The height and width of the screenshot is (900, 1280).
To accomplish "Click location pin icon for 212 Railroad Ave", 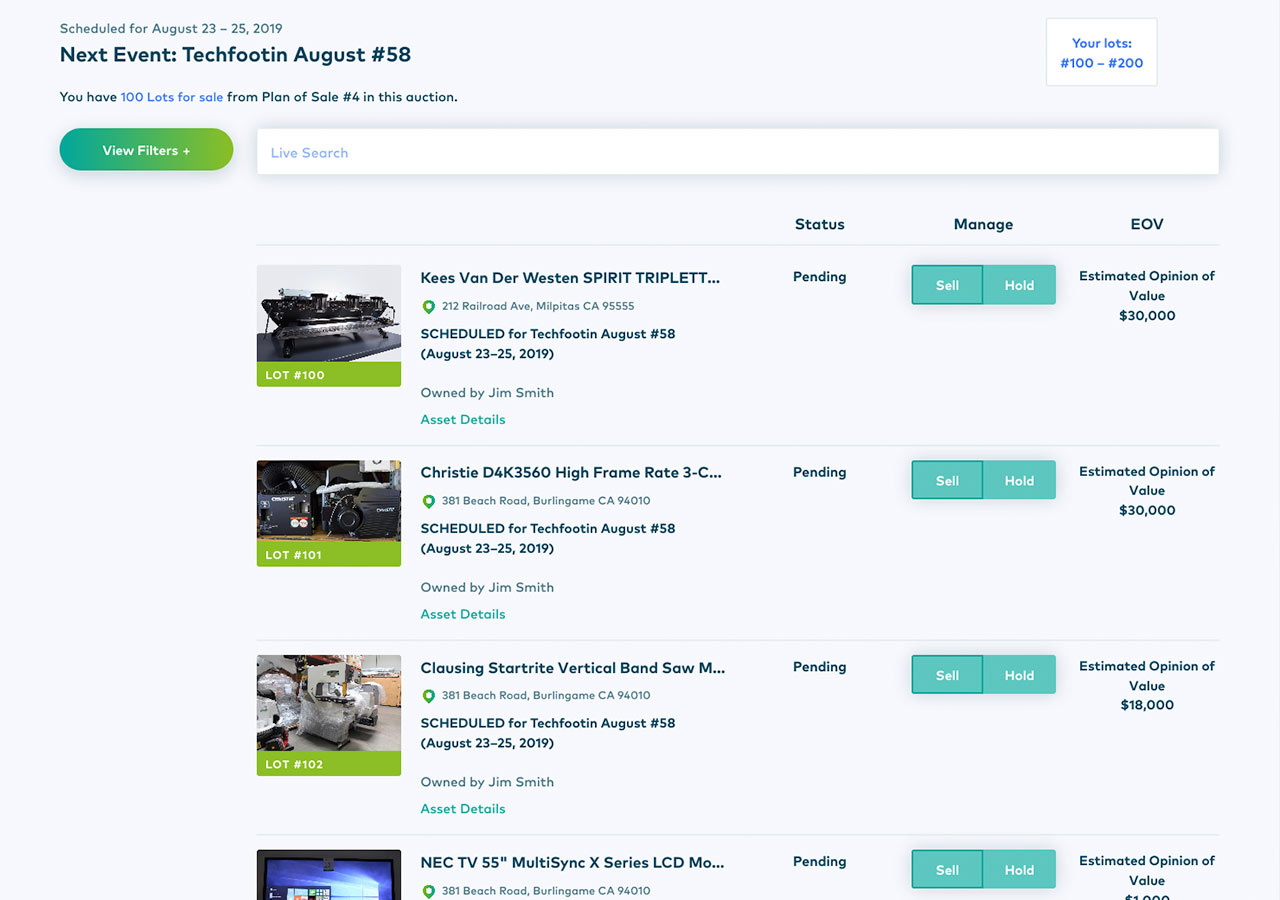I will [x=429, y=307].
